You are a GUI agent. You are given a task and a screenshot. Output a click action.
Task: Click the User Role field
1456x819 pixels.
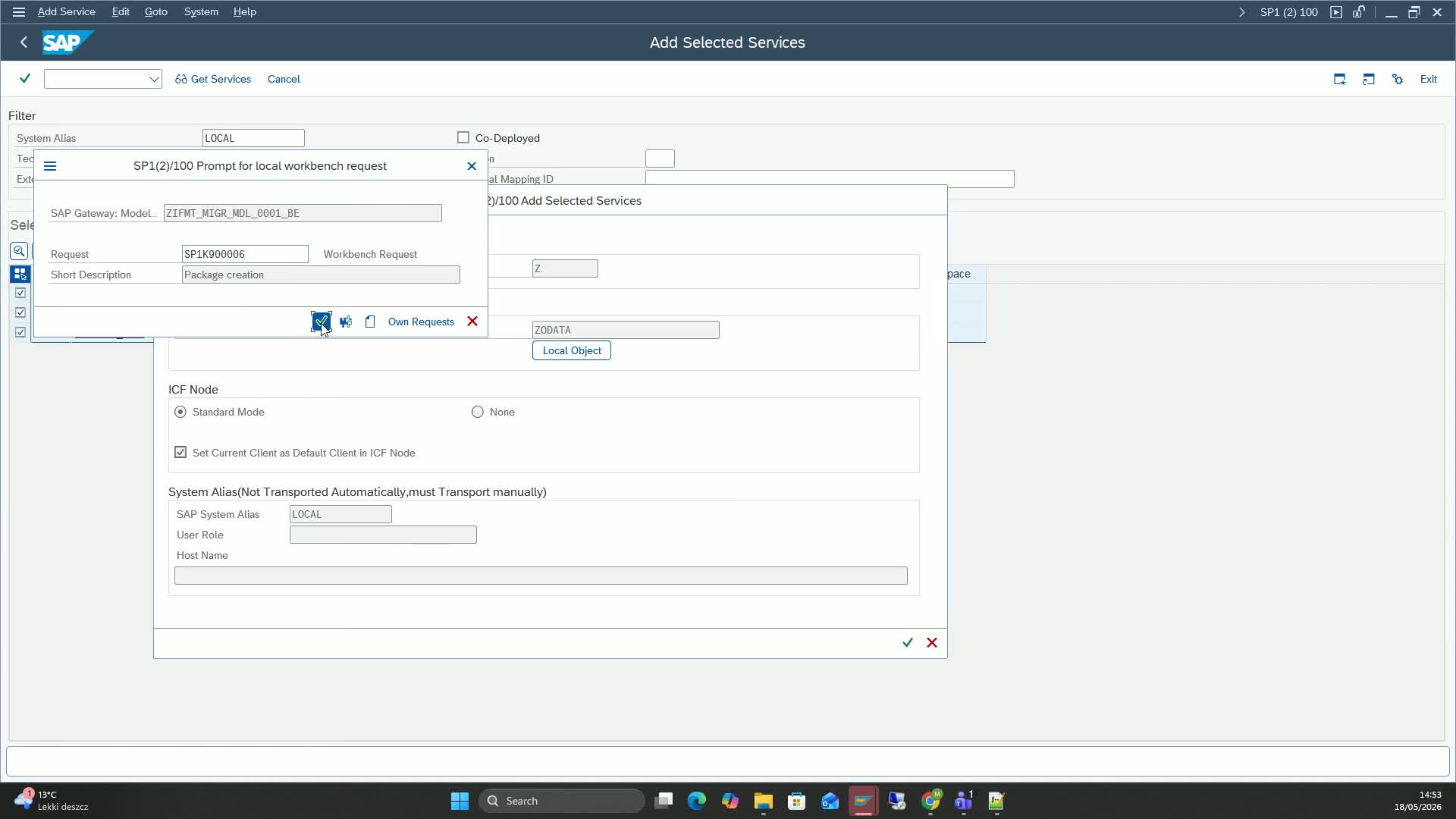[383, 535]
